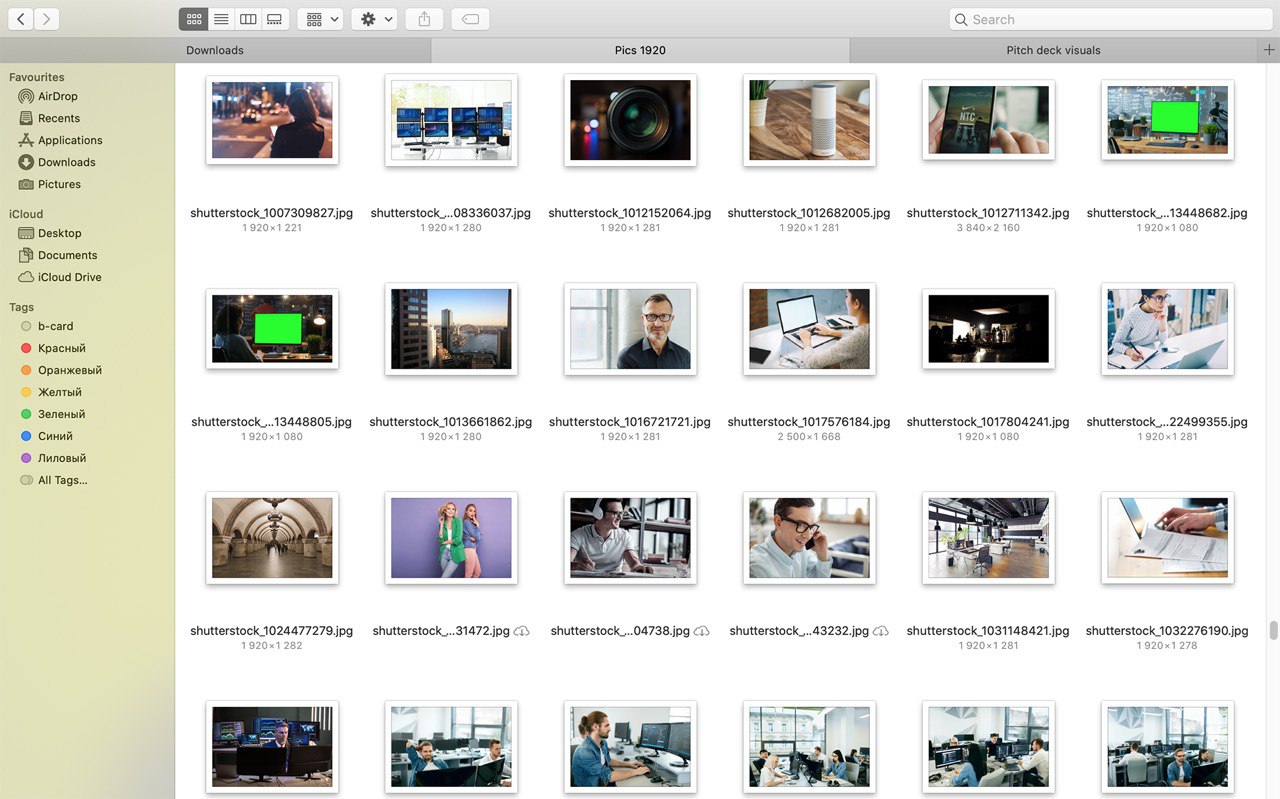Select the Синий blue tag
The width and height of the screenshot is (1280, 799).
pyautogui.click(x=55, y=436)
